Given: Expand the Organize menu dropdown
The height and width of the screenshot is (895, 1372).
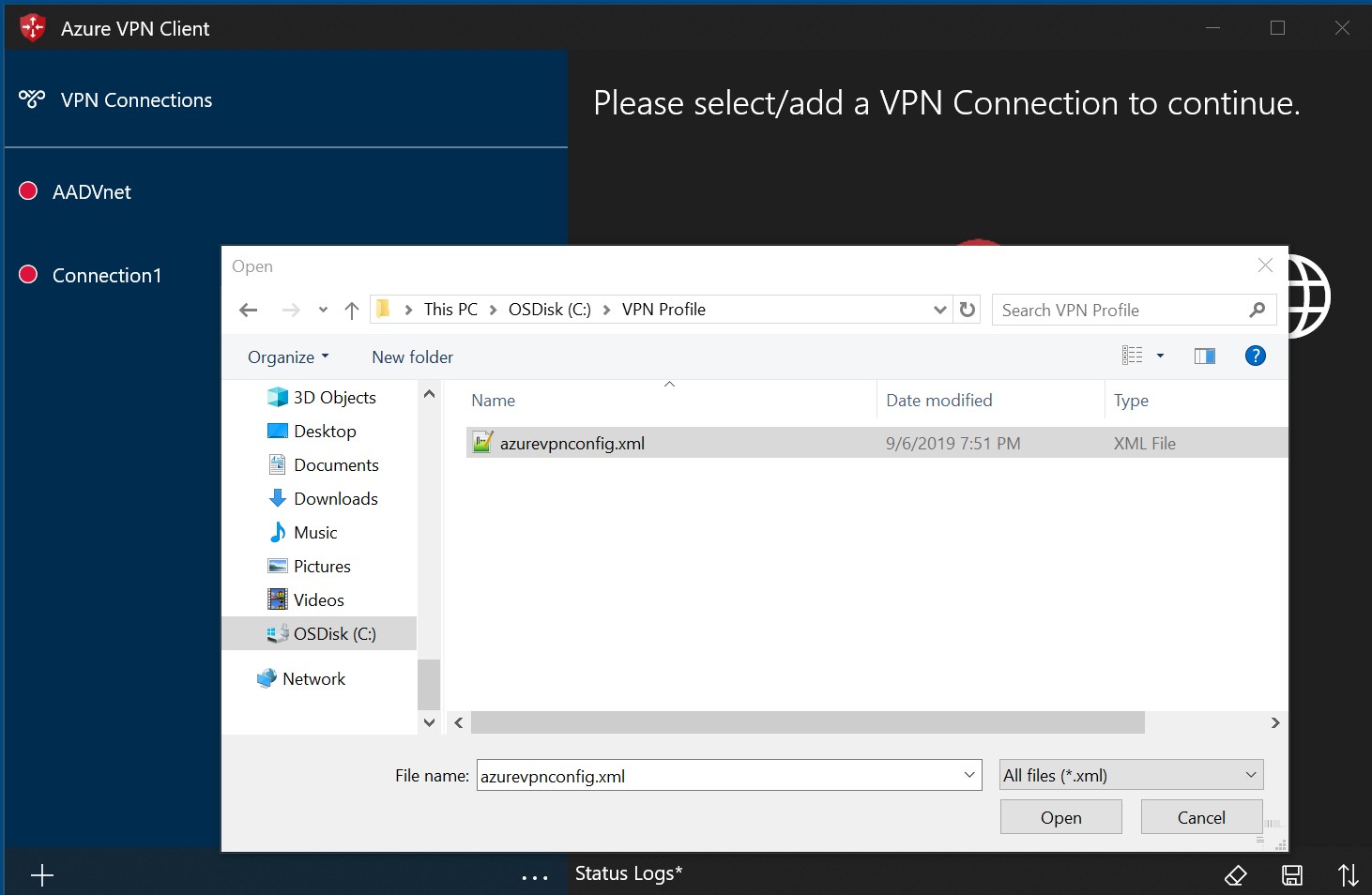Looking at the screenshot, I should point(287,356).
